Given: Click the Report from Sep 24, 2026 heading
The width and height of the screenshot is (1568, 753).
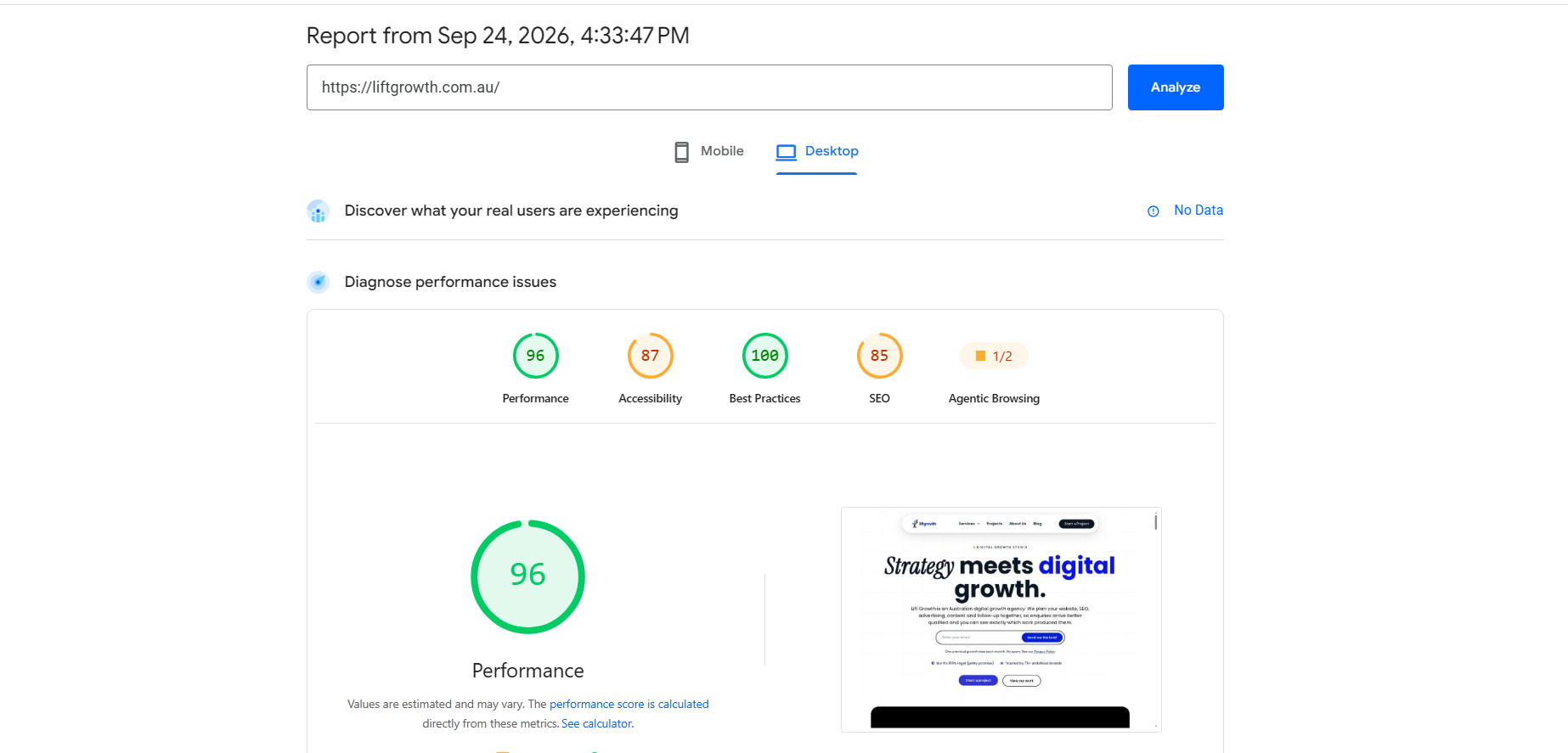Looking at the screenshot, I should tap(498, 36).
